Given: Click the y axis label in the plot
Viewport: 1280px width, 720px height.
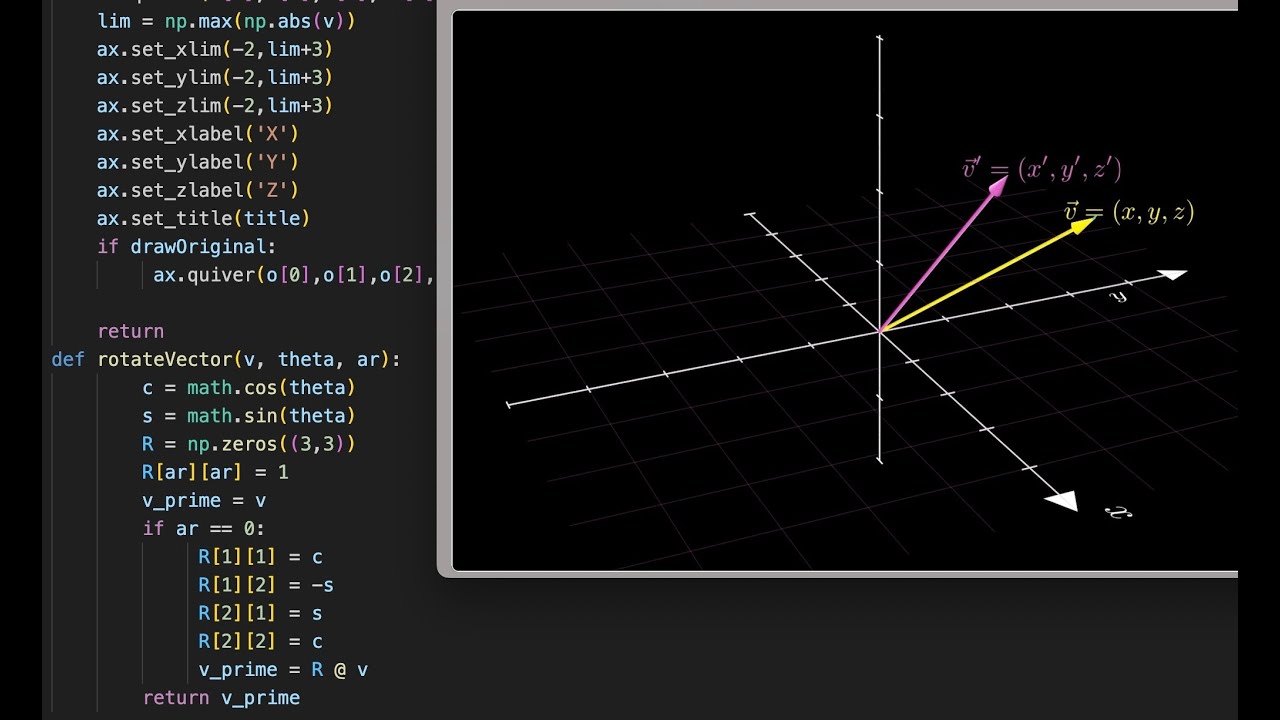Looking at the screenshot, I should (1118, 296).
